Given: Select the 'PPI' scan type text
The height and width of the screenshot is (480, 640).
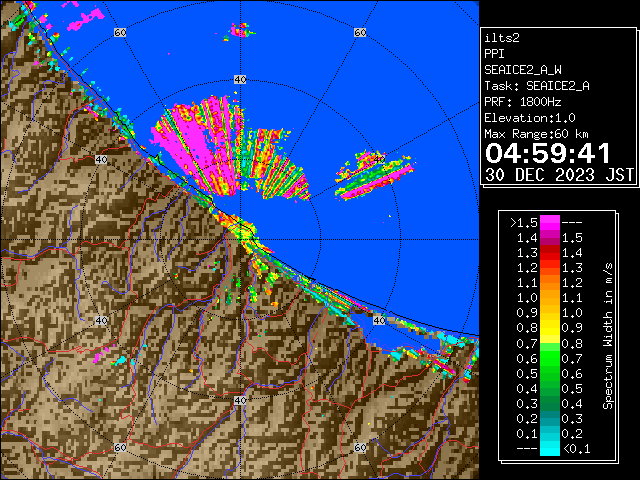Looking at the screenshot, I should coord(494,54).
